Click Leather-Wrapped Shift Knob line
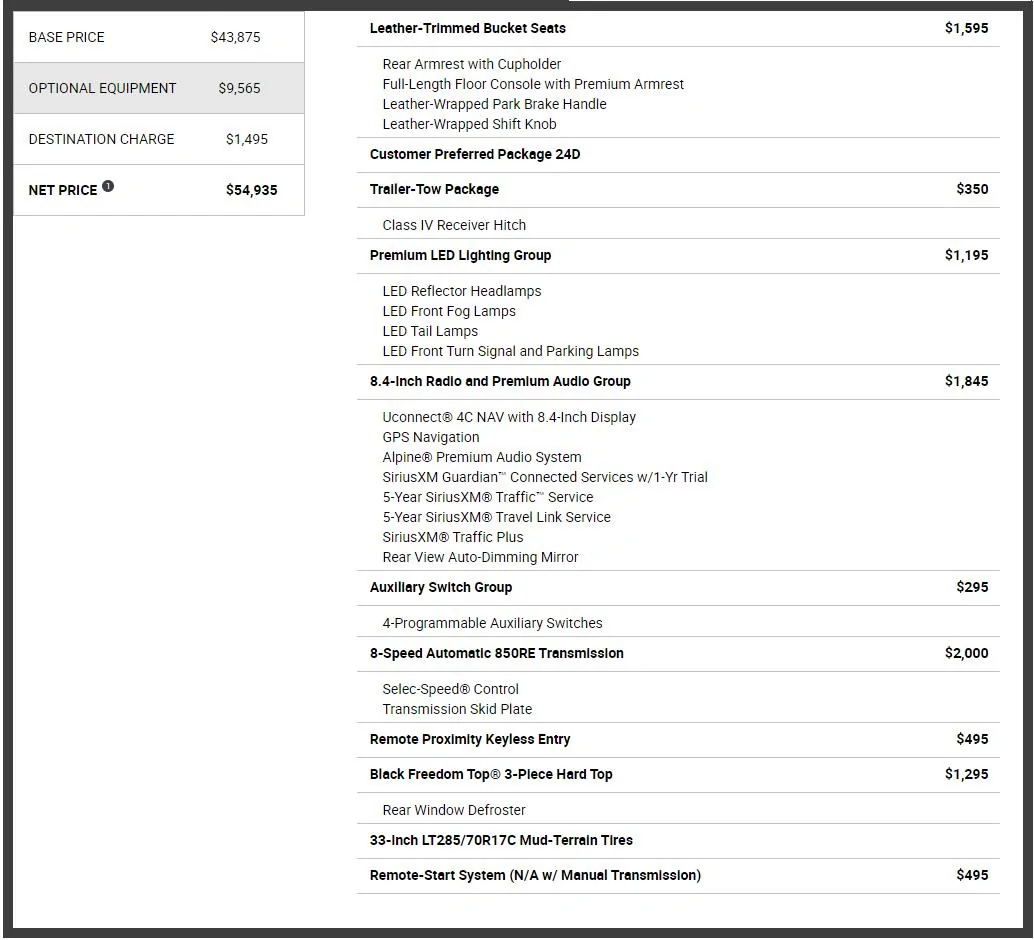 click(x=469, y=124)
